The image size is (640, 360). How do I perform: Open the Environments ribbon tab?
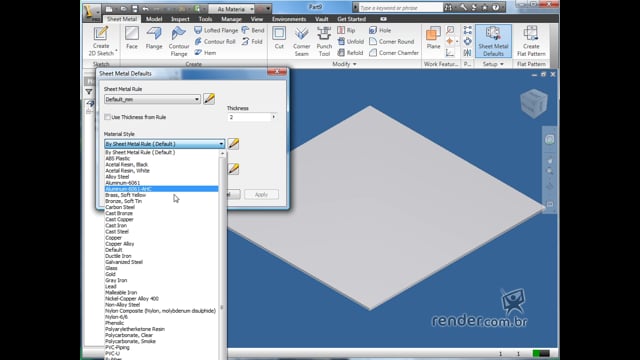coord(289,19)
